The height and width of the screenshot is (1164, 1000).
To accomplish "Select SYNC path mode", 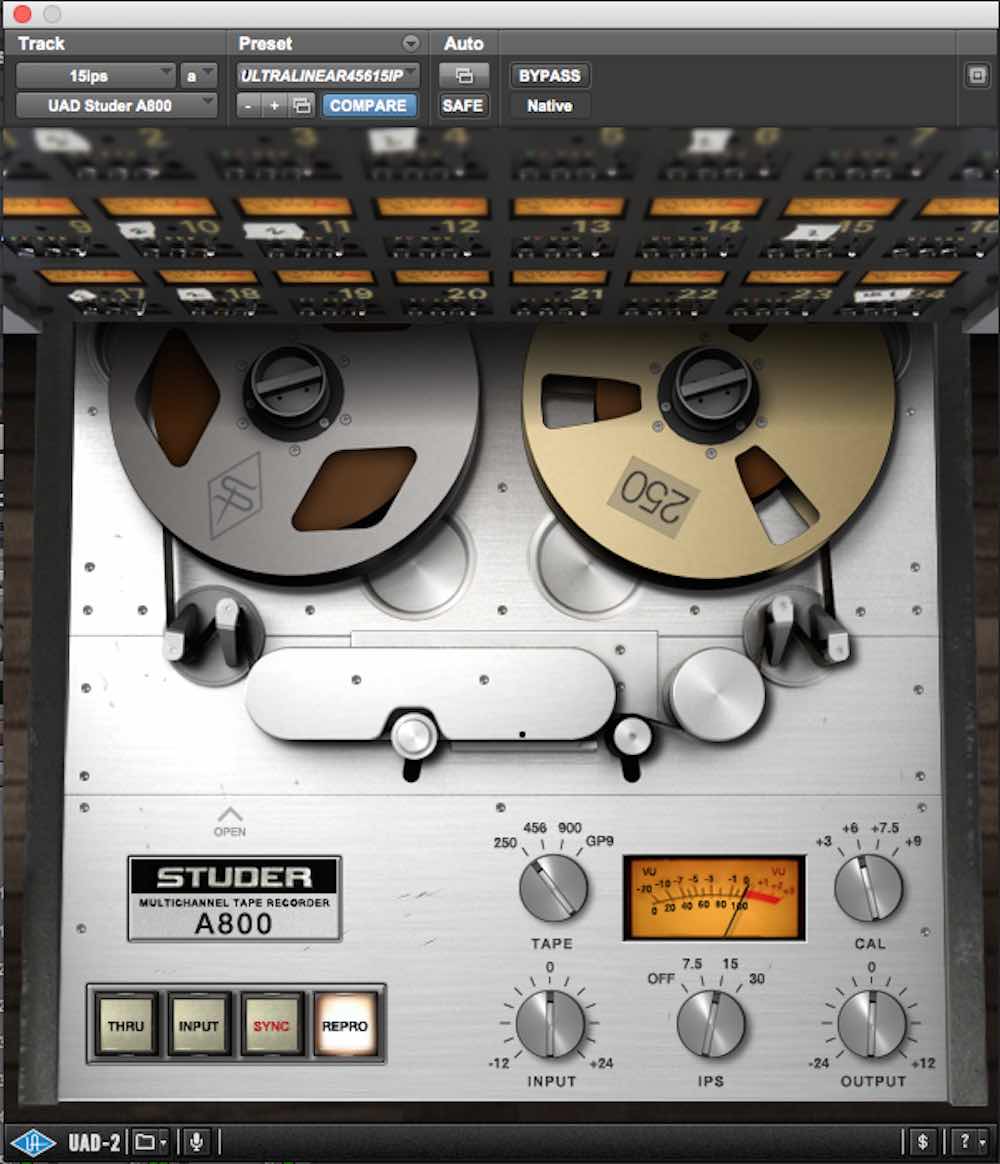I will pyautogui.click(x=271, y=1026).
